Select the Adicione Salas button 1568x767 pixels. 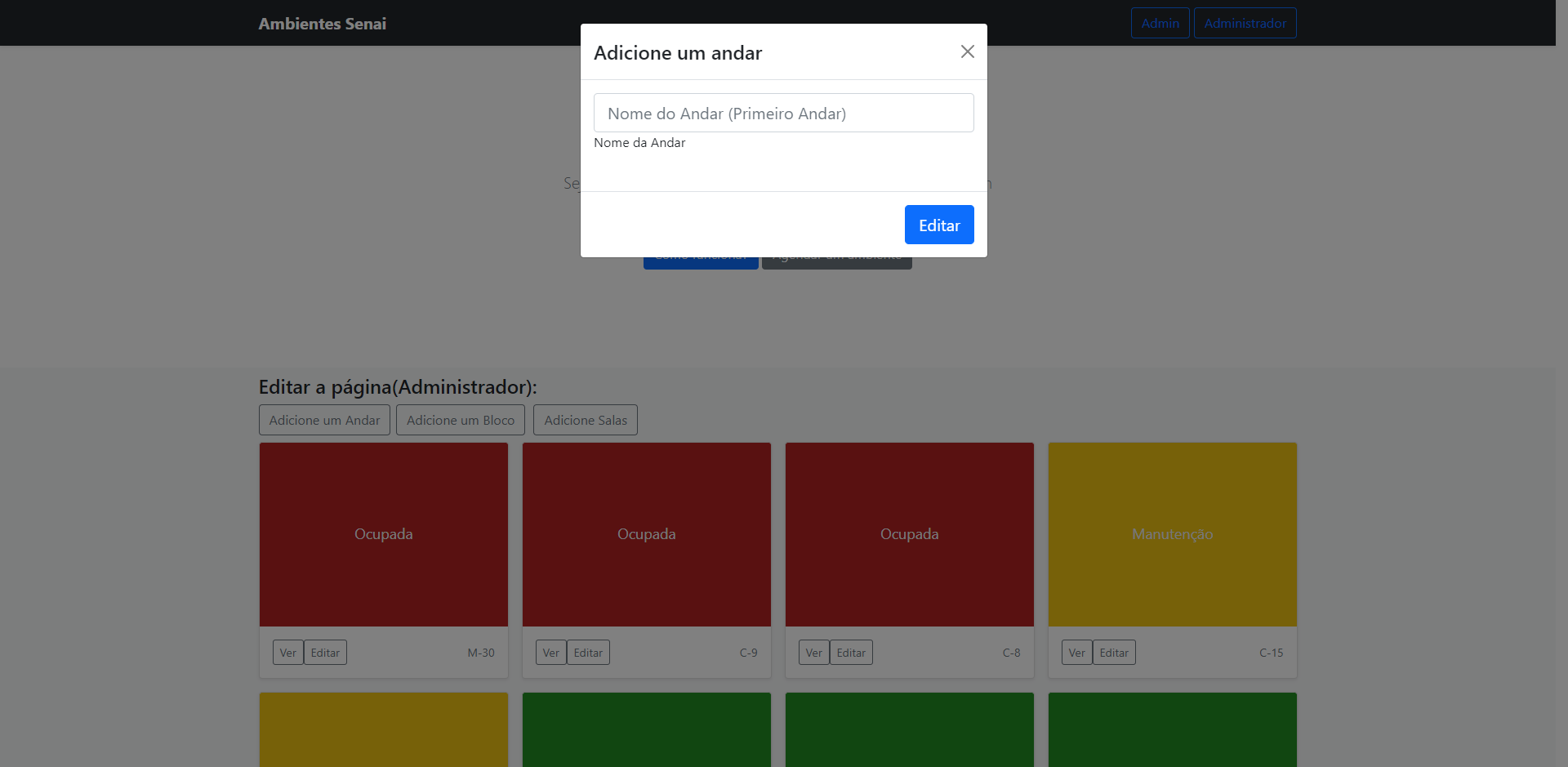[x=586, y=420]
